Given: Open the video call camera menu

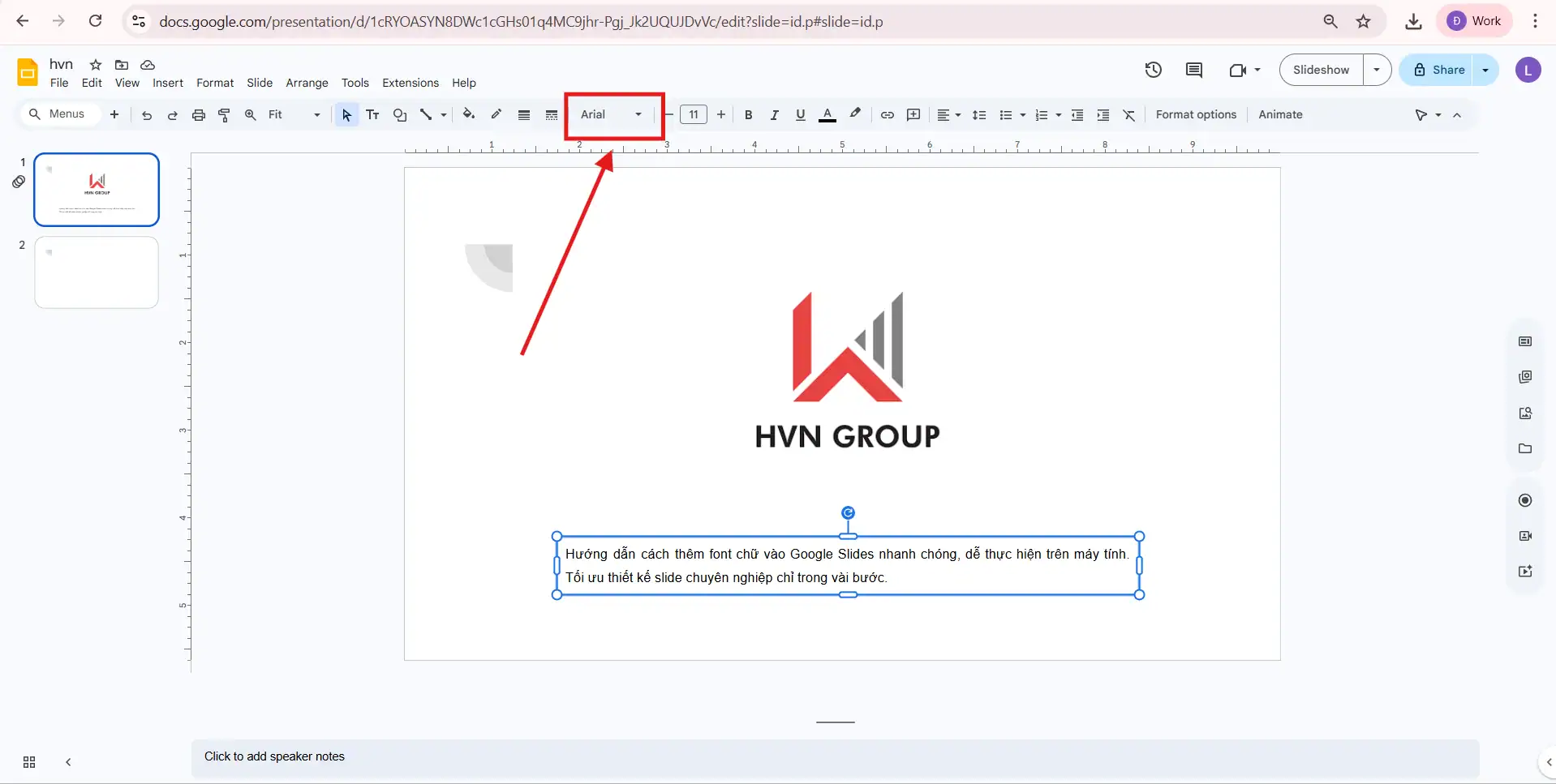Looking at the screenshot, I should (1244, 70).
